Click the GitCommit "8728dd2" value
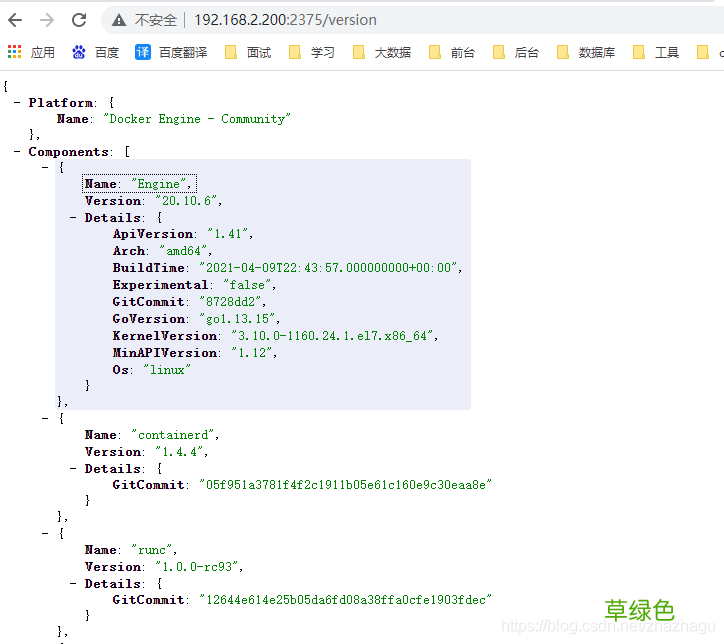 [x=231, y=302]
